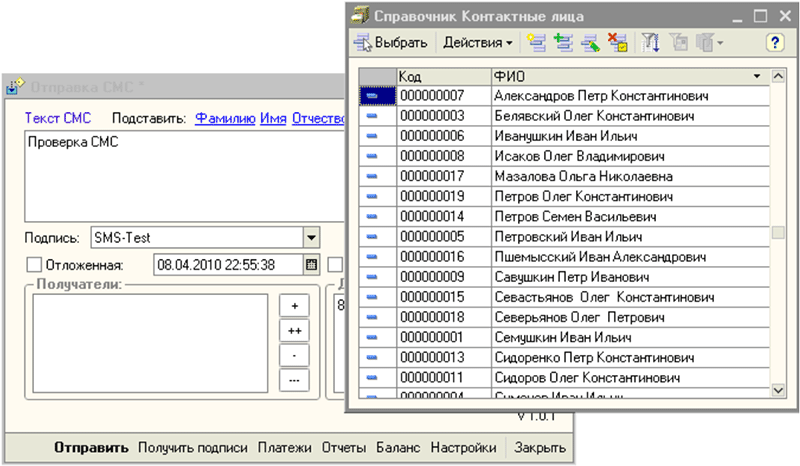This screenshot has height=466, width=800.
Task: Click the contacts list vertical scrollbar thumb
Action: 777,233
